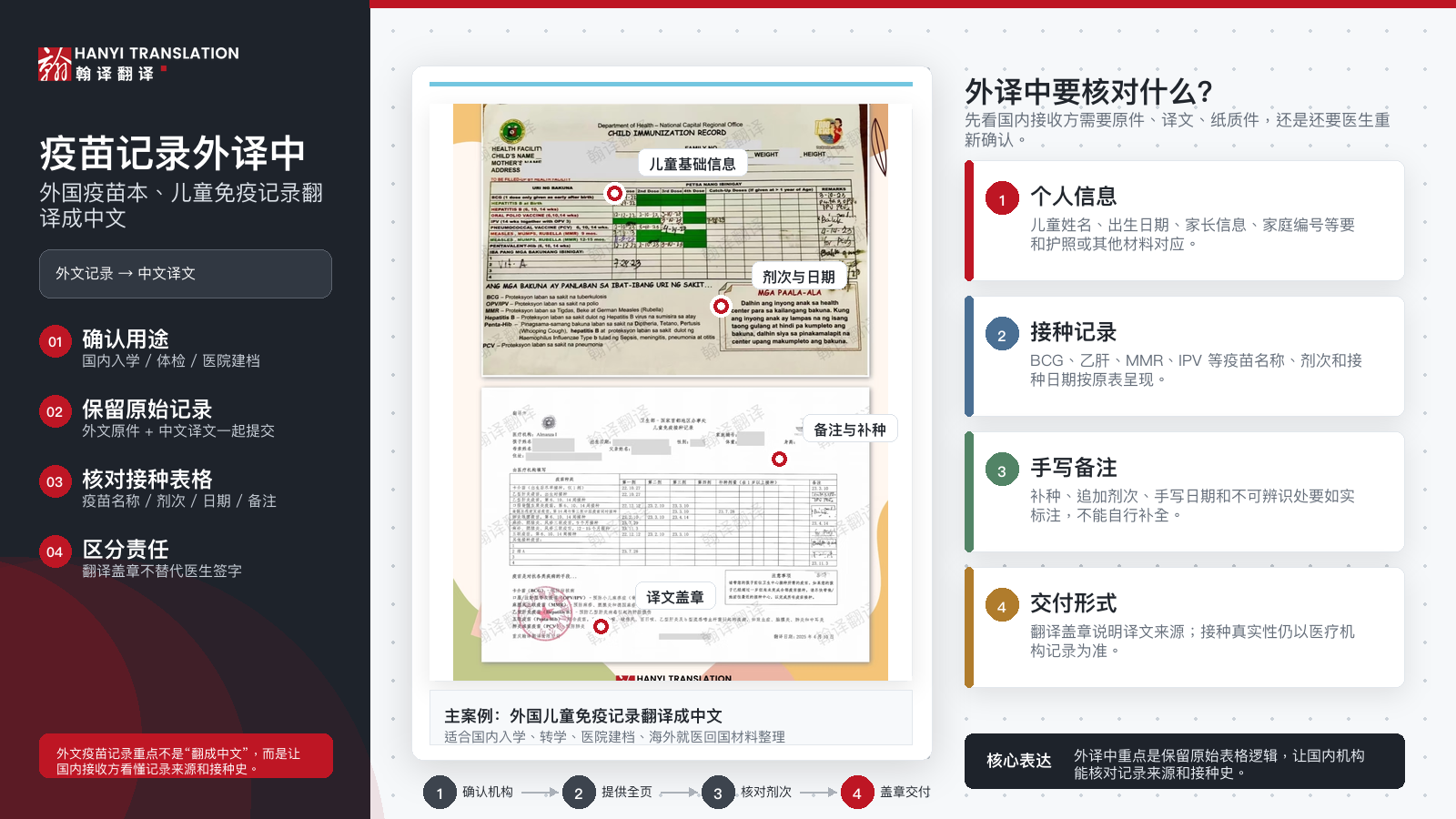Click the step 2 circle beside 提供全页

coord(579,793)
